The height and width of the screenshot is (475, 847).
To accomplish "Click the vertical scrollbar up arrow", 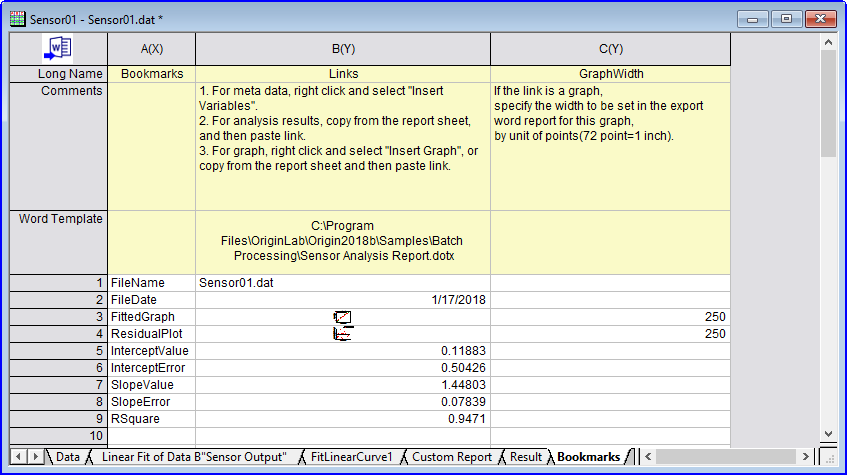I will (x=828, y=42).
